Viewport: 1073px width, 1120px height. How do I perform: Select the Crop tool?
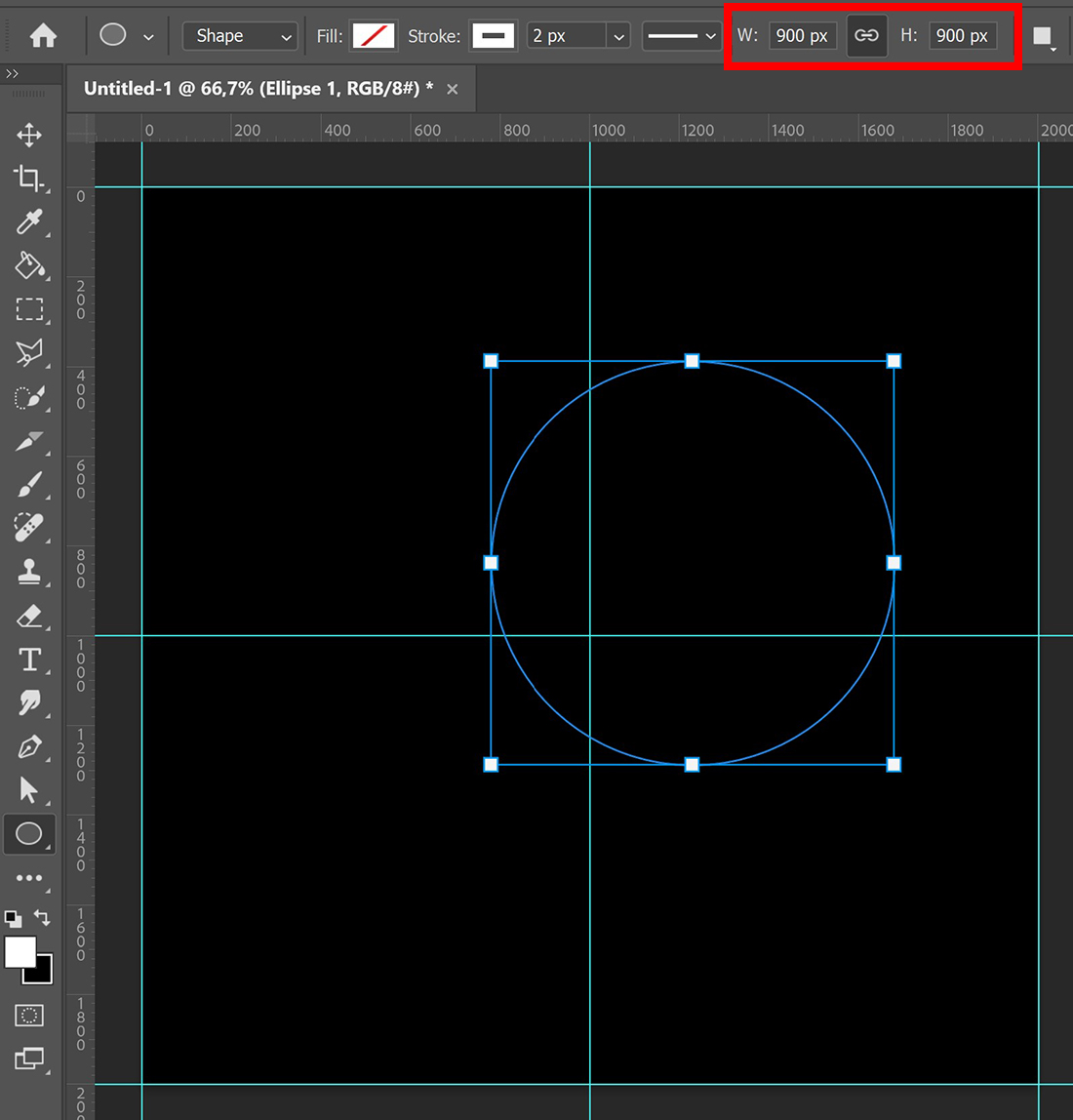click(29, 179)
